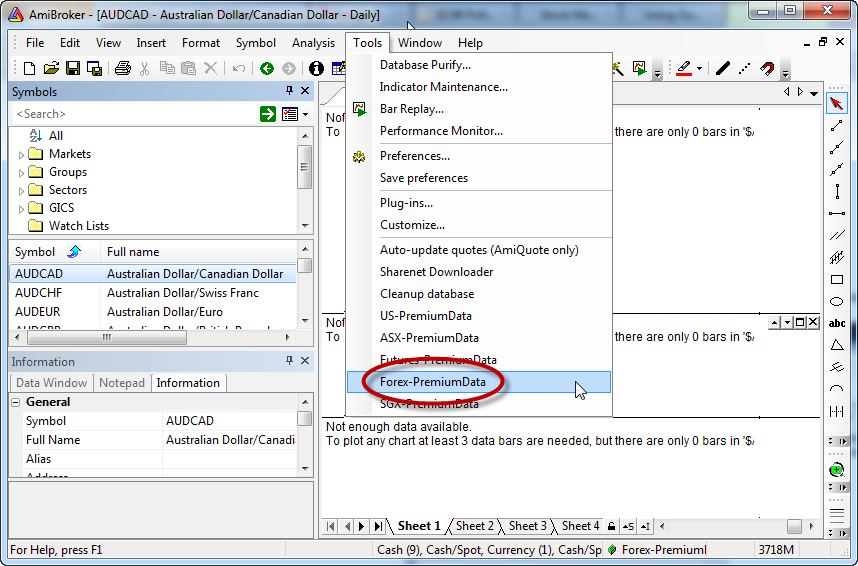The width and height of the screenshot is (858, 566).
Task: Select the thick line style icon
Action: coord(723,68)
